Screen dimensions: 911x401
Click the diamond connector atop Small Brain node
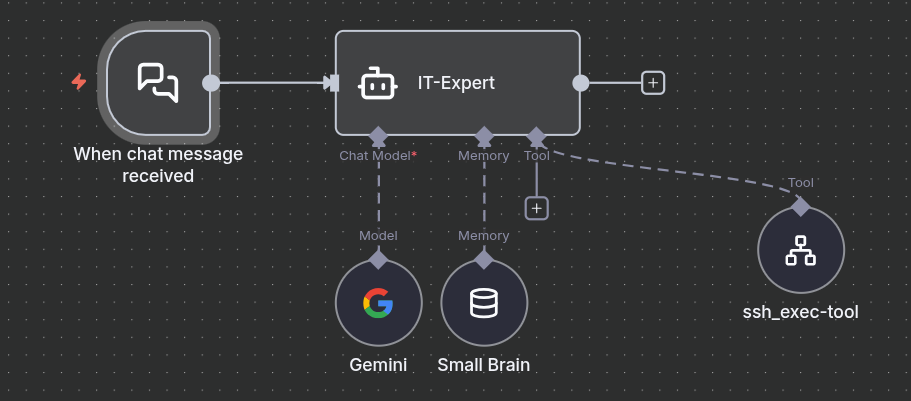tap(484, 260)
